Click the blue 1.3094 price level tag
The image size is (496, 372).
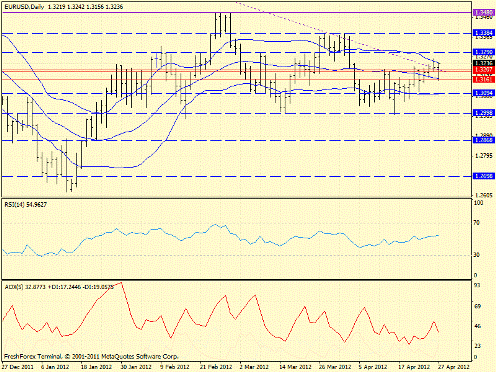pyautogui.click(x=483, y=93)
